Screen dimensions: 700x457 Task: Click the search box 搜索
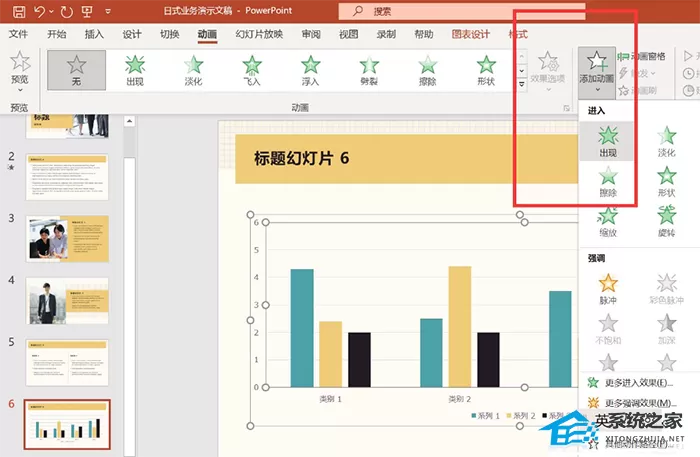462,12
